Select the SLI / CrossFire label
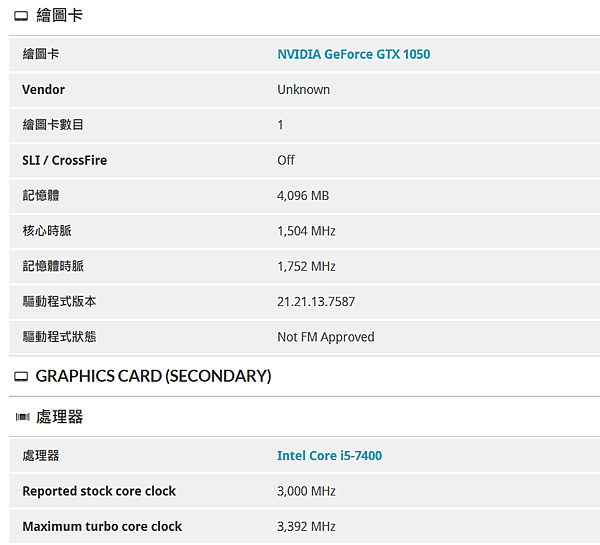The height and width of the screenshot is (545, 600). pos(65,160)
